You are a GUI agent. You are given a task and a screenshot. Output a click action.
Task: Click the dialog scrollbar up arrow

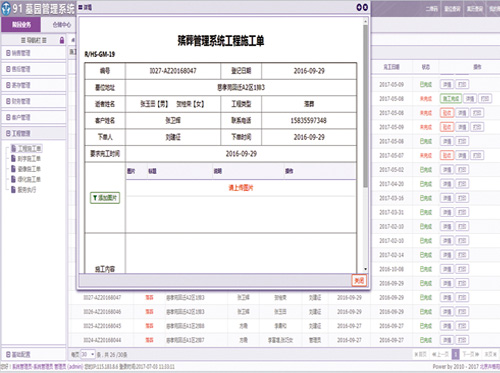tap(365, 21)
